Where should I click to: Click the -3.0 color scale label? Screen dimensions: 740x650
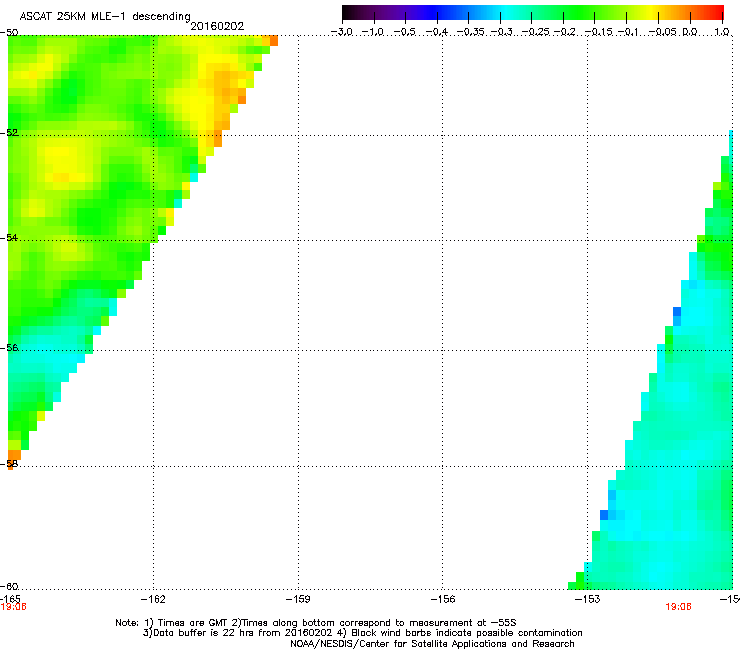click(341, 32)
